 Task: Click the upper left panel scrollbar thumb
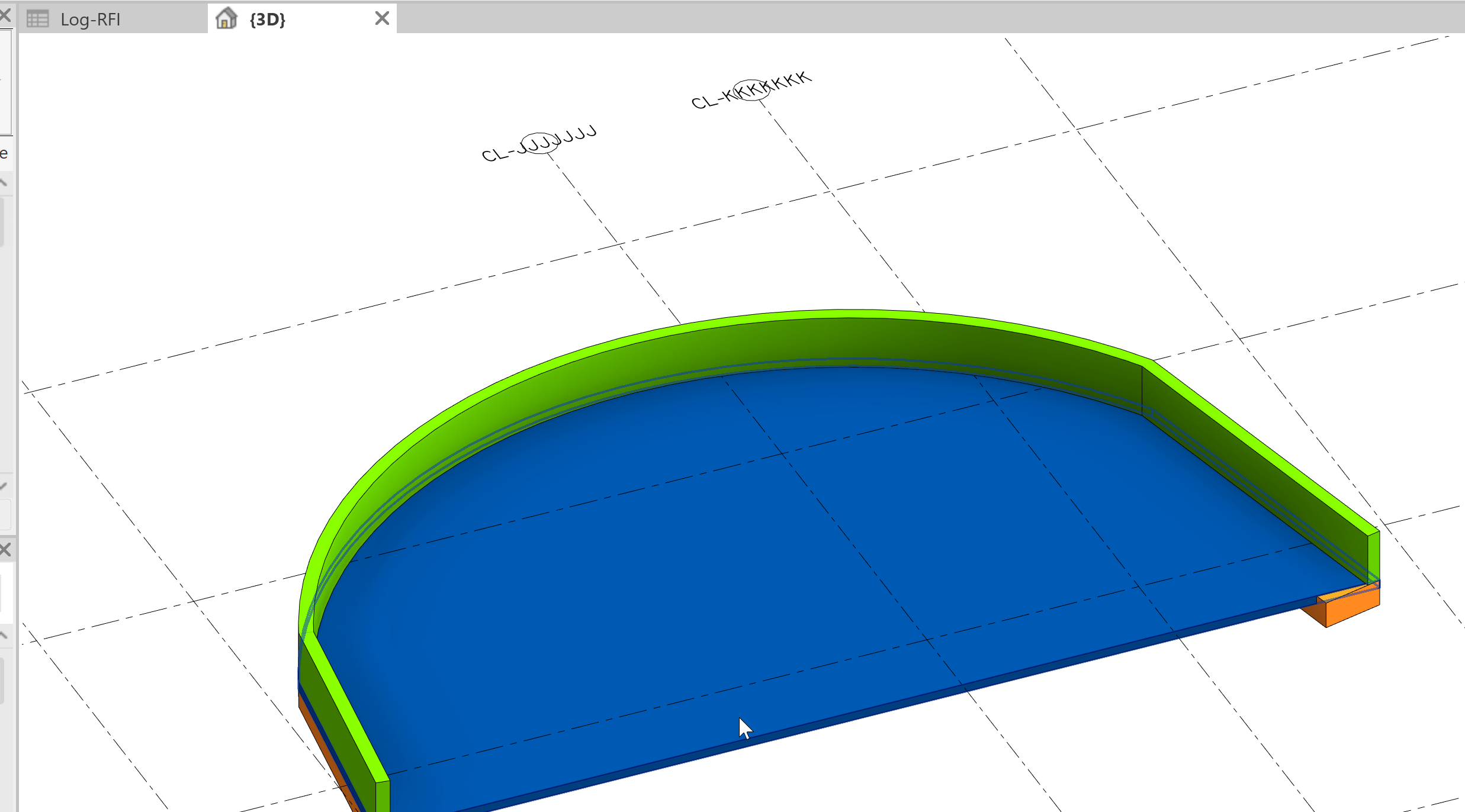point(2,222)
